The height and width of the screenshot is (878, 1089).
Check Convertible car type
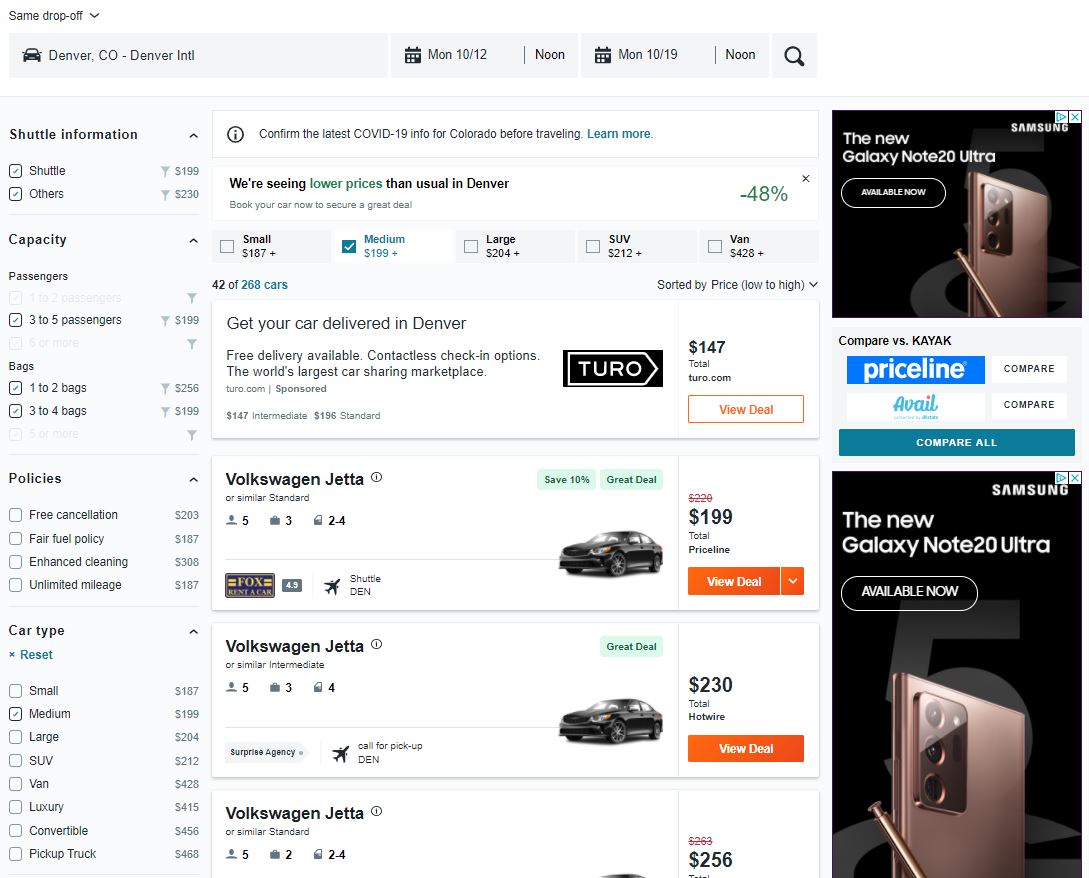click(15, 831)
